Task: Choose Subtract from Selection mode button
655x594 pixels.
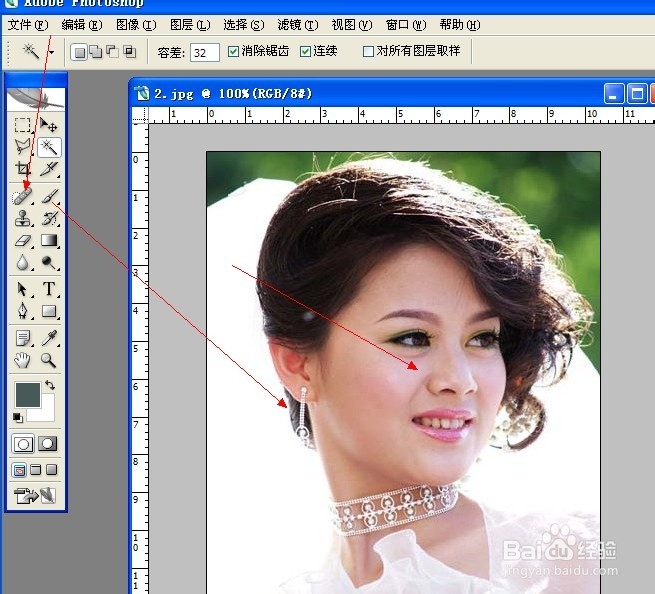Action: [112, 52]
